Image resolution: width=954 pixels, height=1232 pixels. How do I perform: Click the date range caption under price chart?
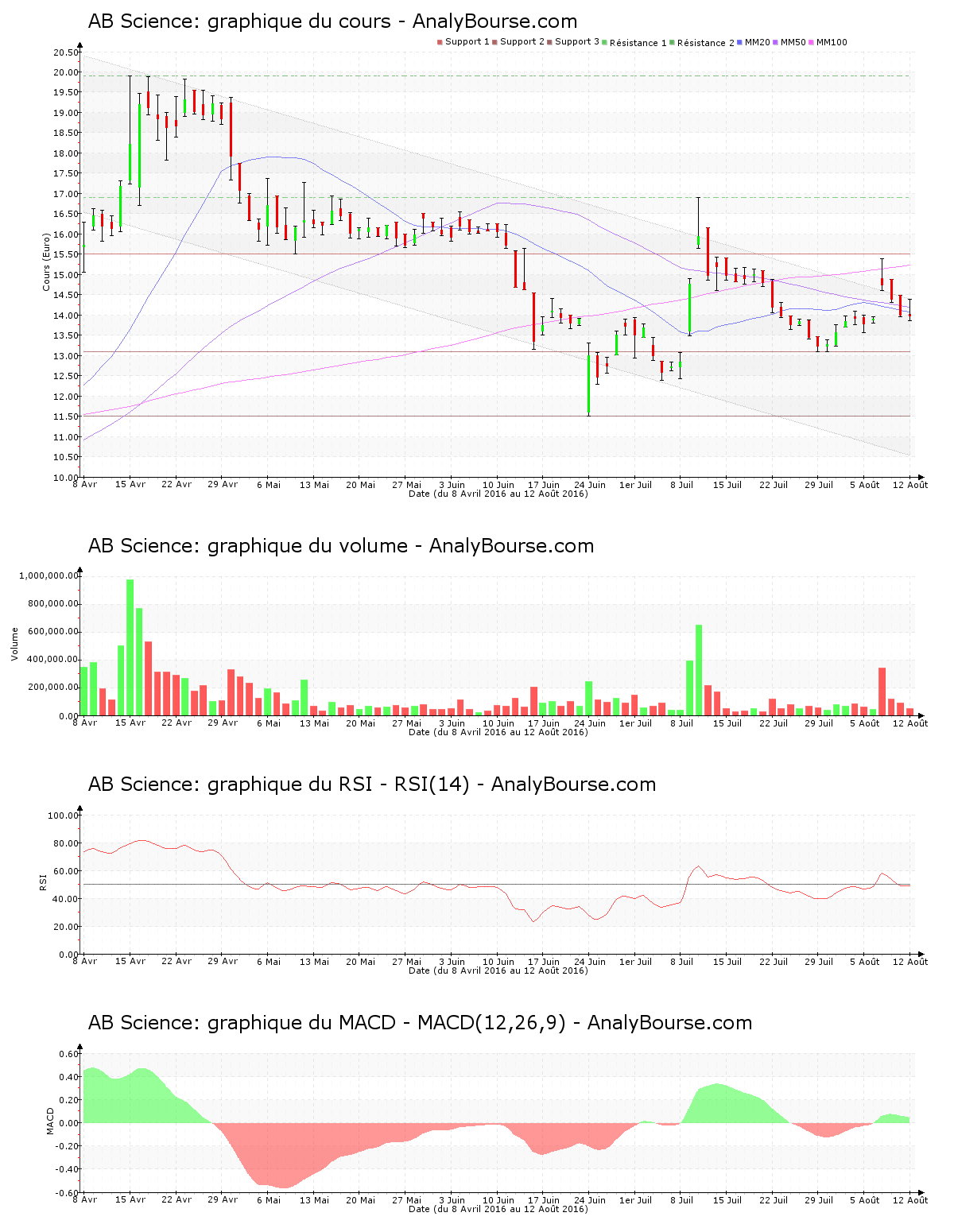498,494
